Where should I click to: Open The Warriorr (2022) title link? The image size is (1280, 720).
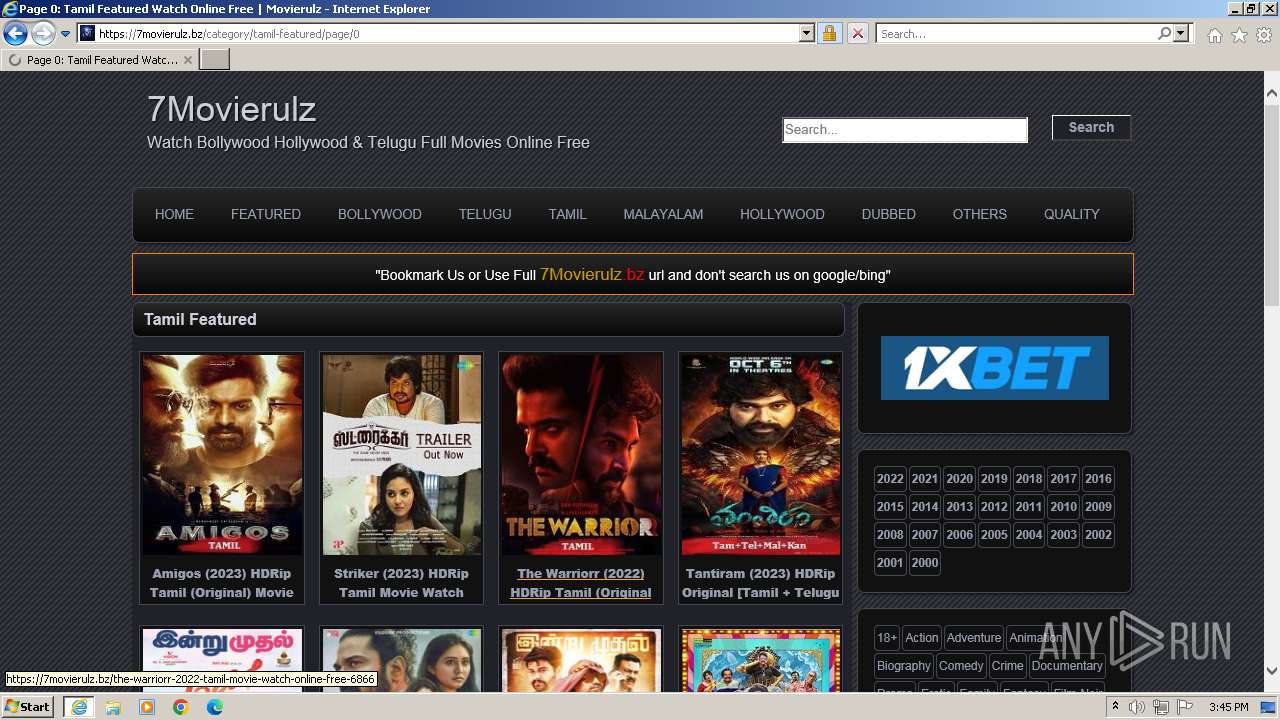point(580,583)
